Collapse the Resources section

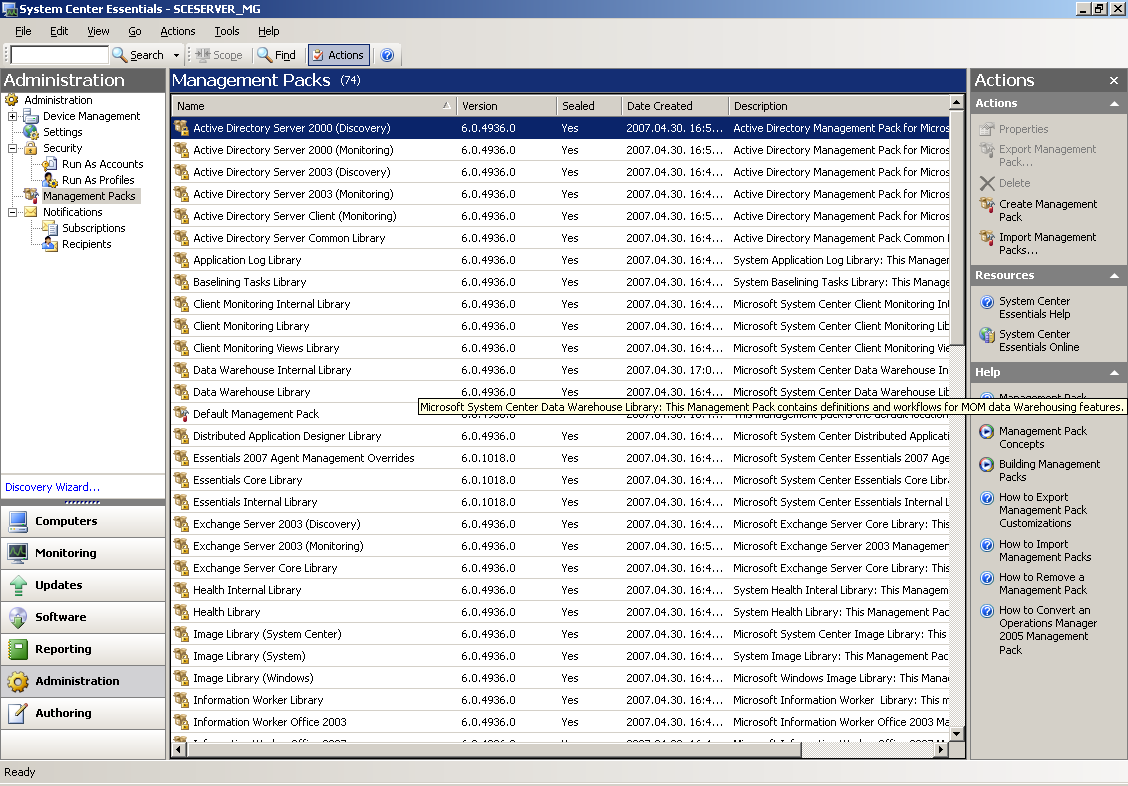[1114, 275]
